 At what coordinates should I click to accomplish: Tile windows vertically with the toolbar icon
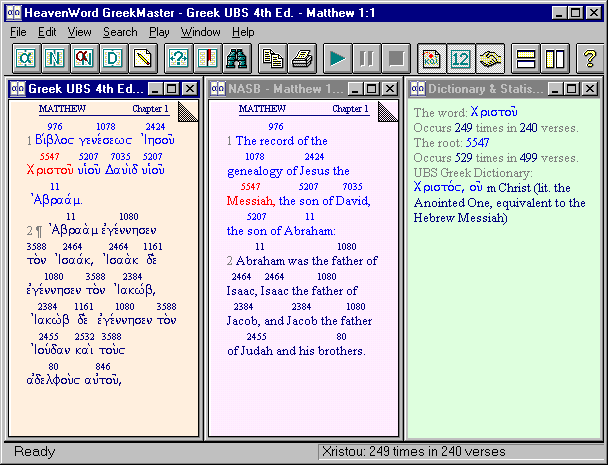(x=555, y=59)
